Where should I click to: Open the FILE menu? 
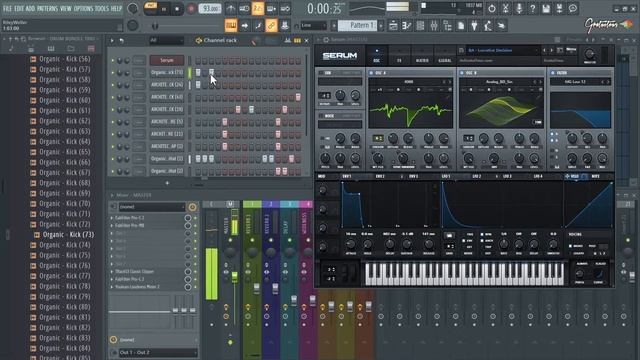click(7, 8)
